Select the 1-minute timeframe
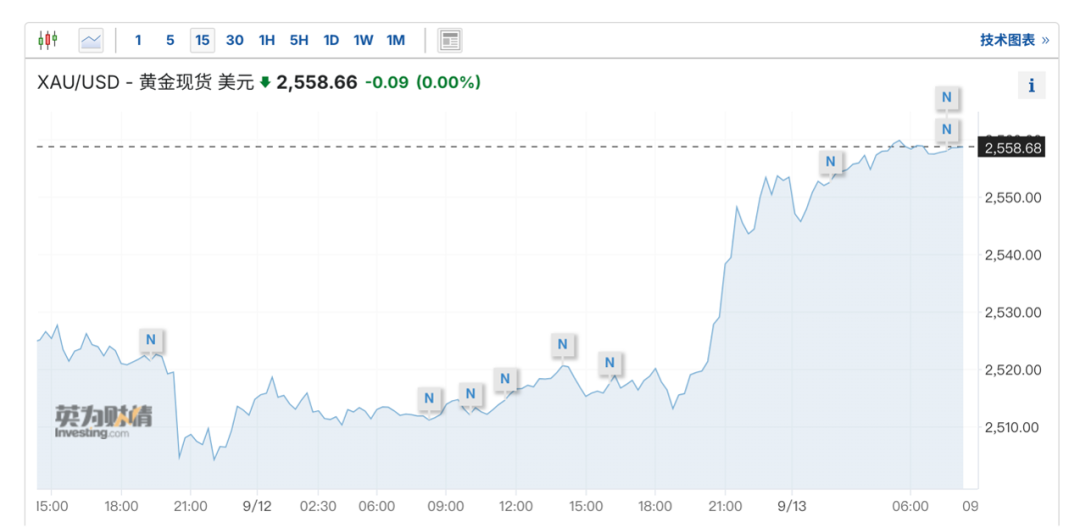Screen dimensions: 1080x528 point(138,40)
